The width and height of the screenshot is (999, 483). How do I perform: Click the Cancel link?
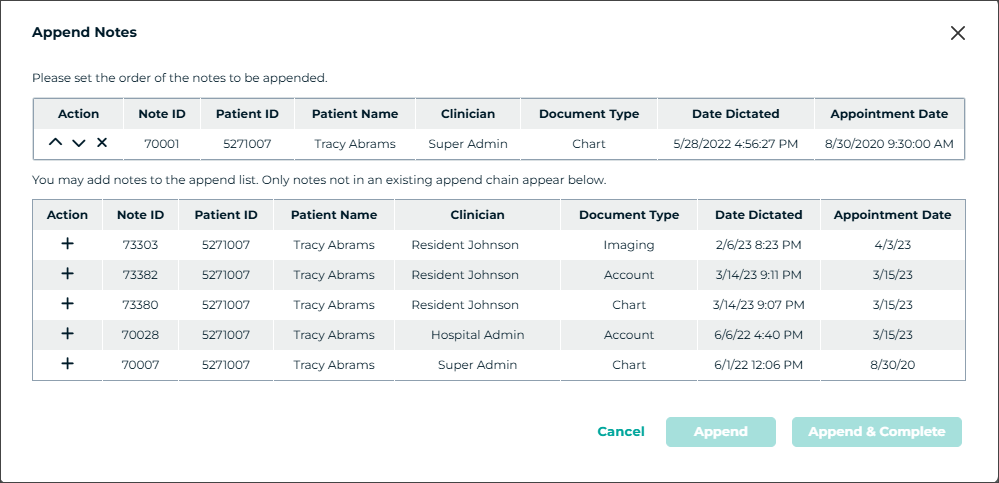click(621, 431)
